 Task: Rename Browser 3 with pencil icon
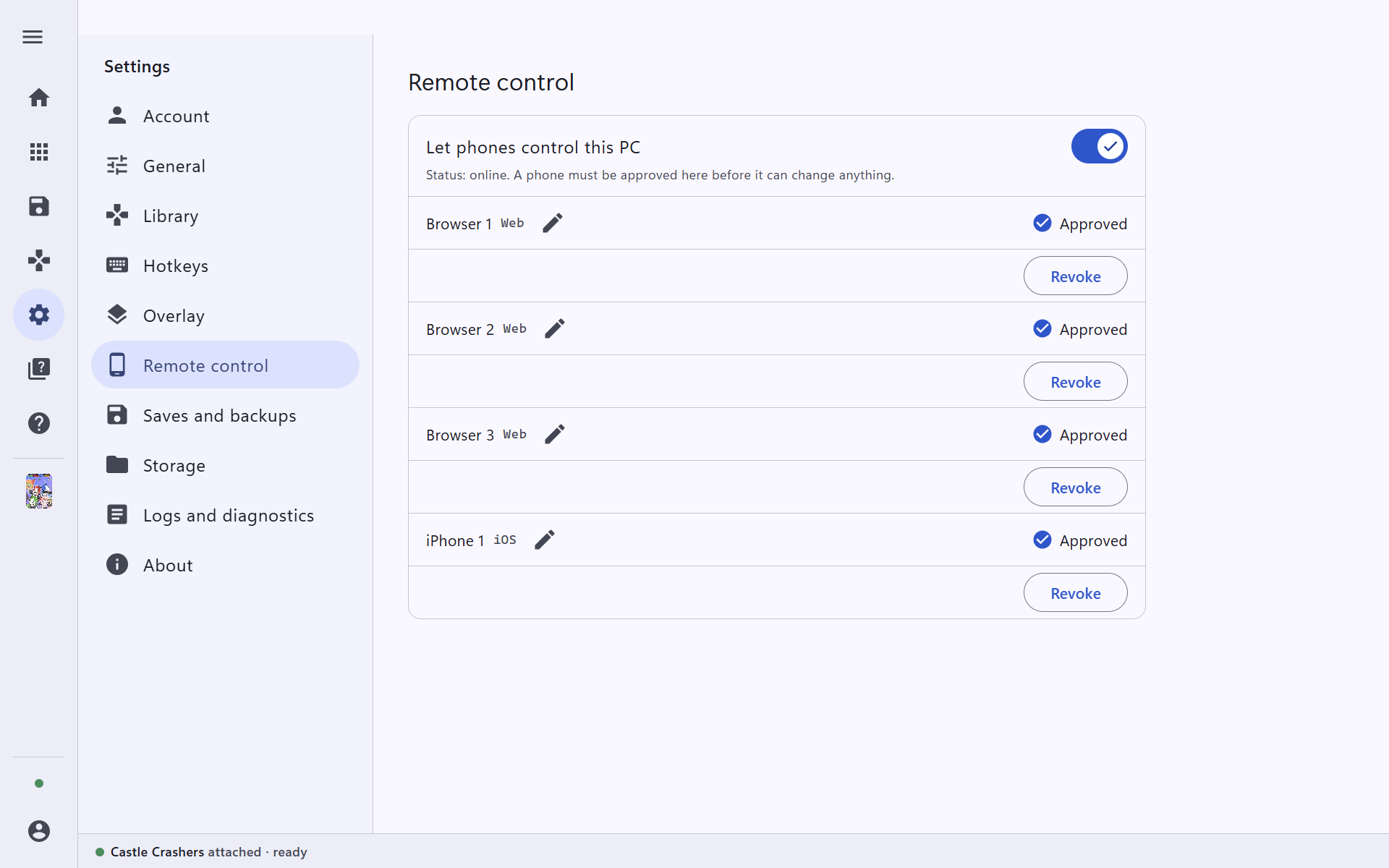click(x=555, y=434)
